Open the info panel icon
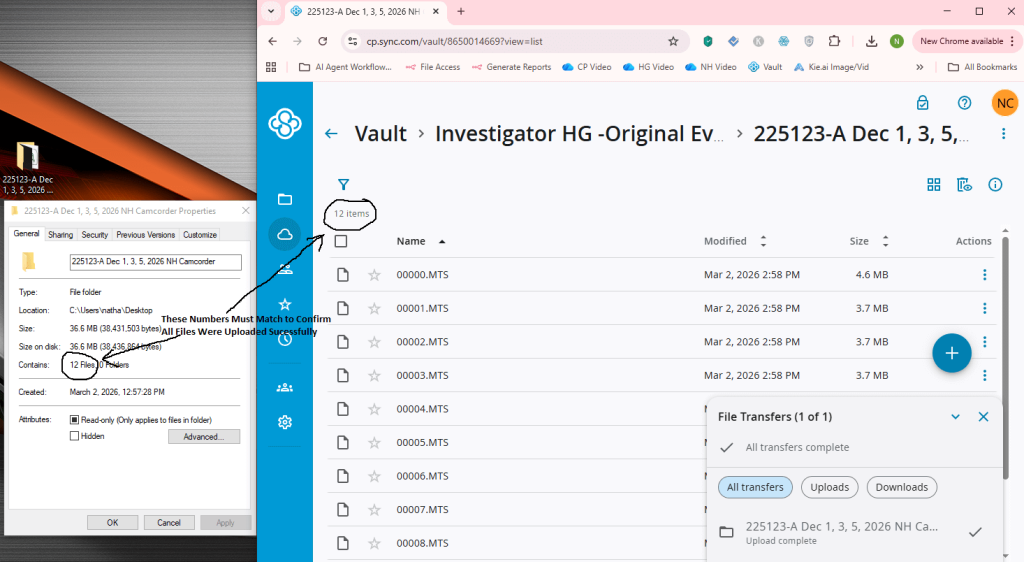This screenshot has height=562, width=1024. click(995, 185)
